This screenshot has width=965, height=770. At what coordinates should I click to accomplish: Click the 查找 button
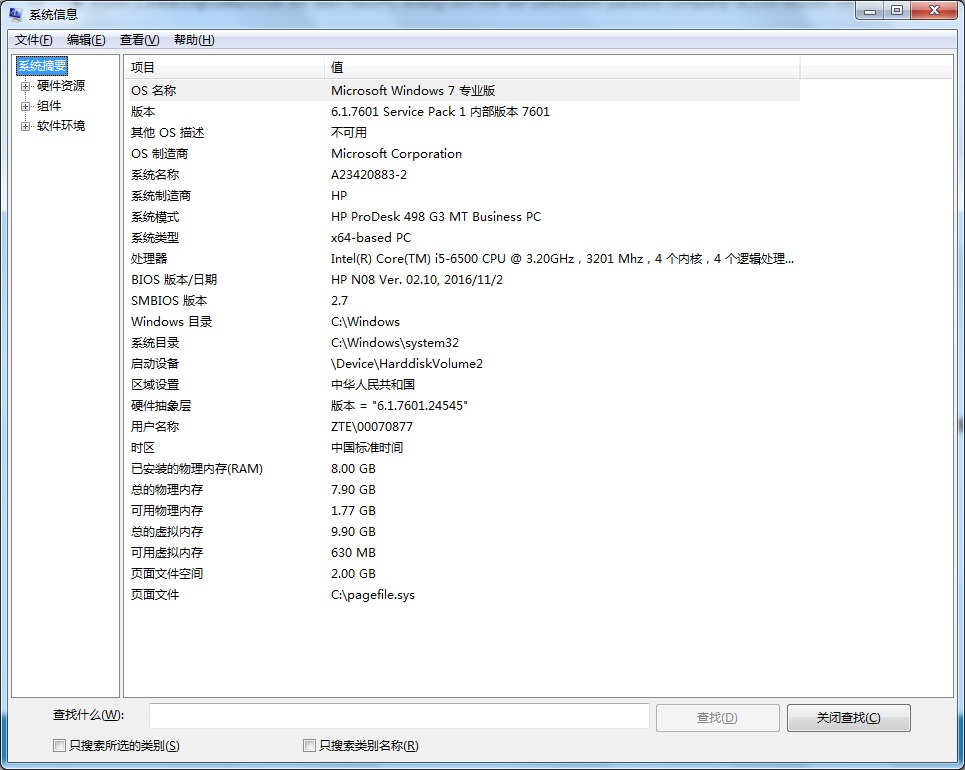point(717,716)
